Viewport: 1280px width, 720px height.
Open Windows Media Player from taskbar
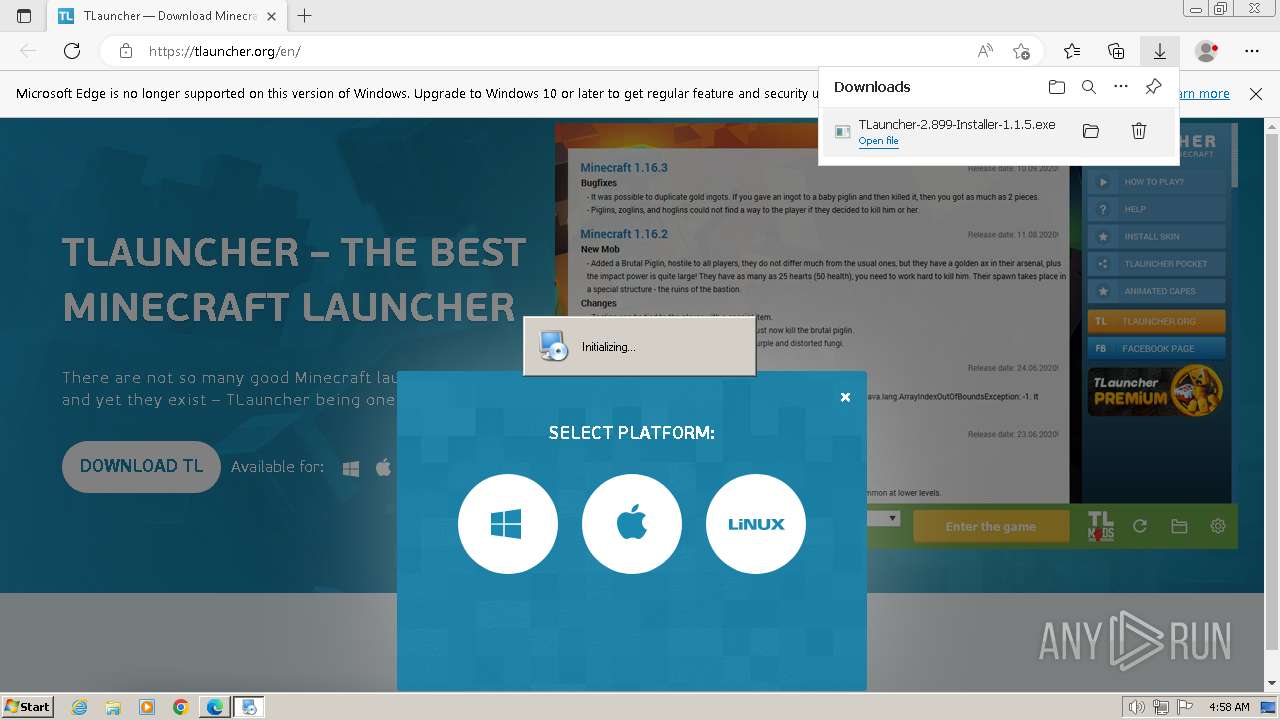[147, 707]
